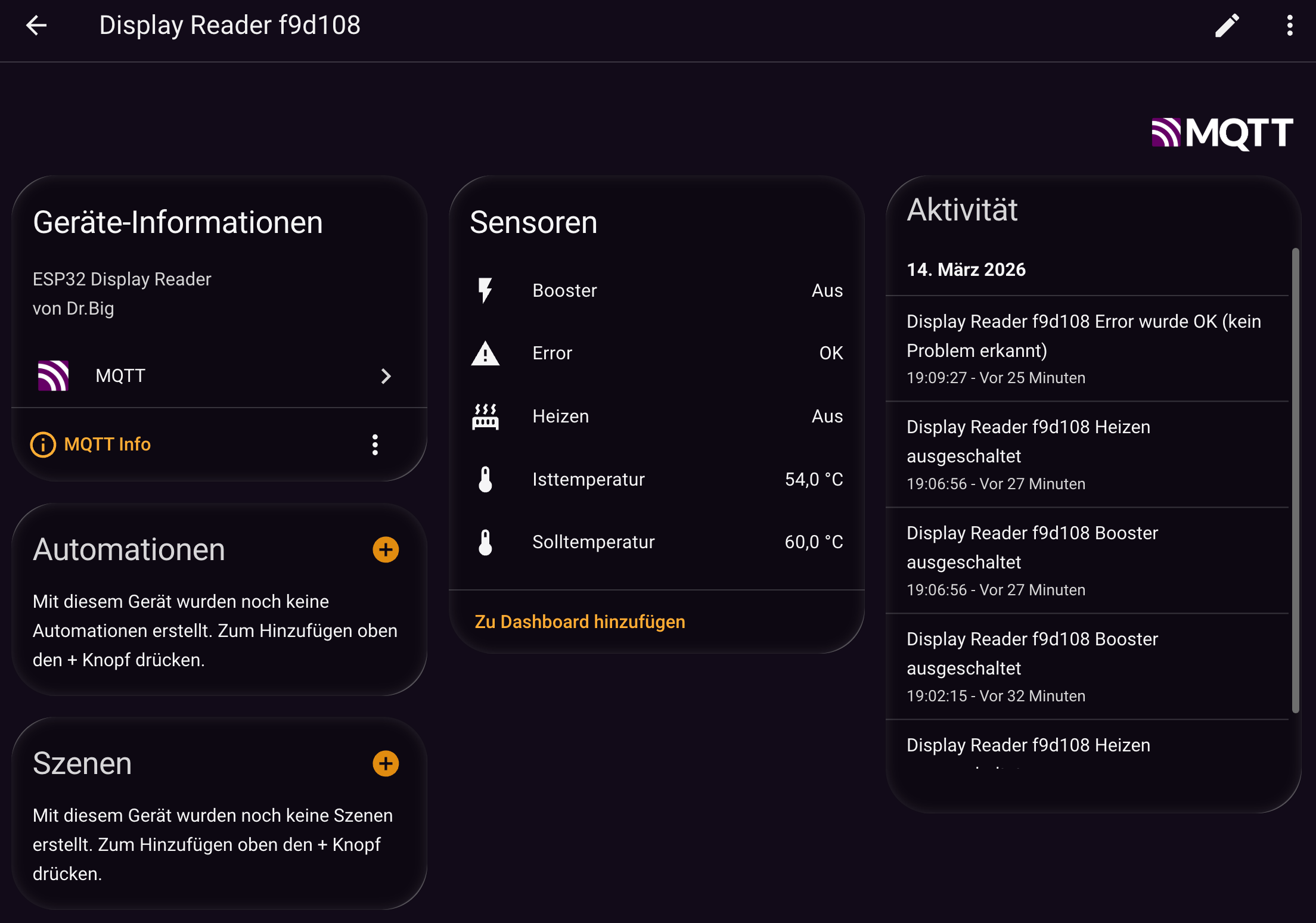The width and height of the screenshot is (1316, 923).
Task: Click the back arrow in header
Action: click(x=36, y=25)
